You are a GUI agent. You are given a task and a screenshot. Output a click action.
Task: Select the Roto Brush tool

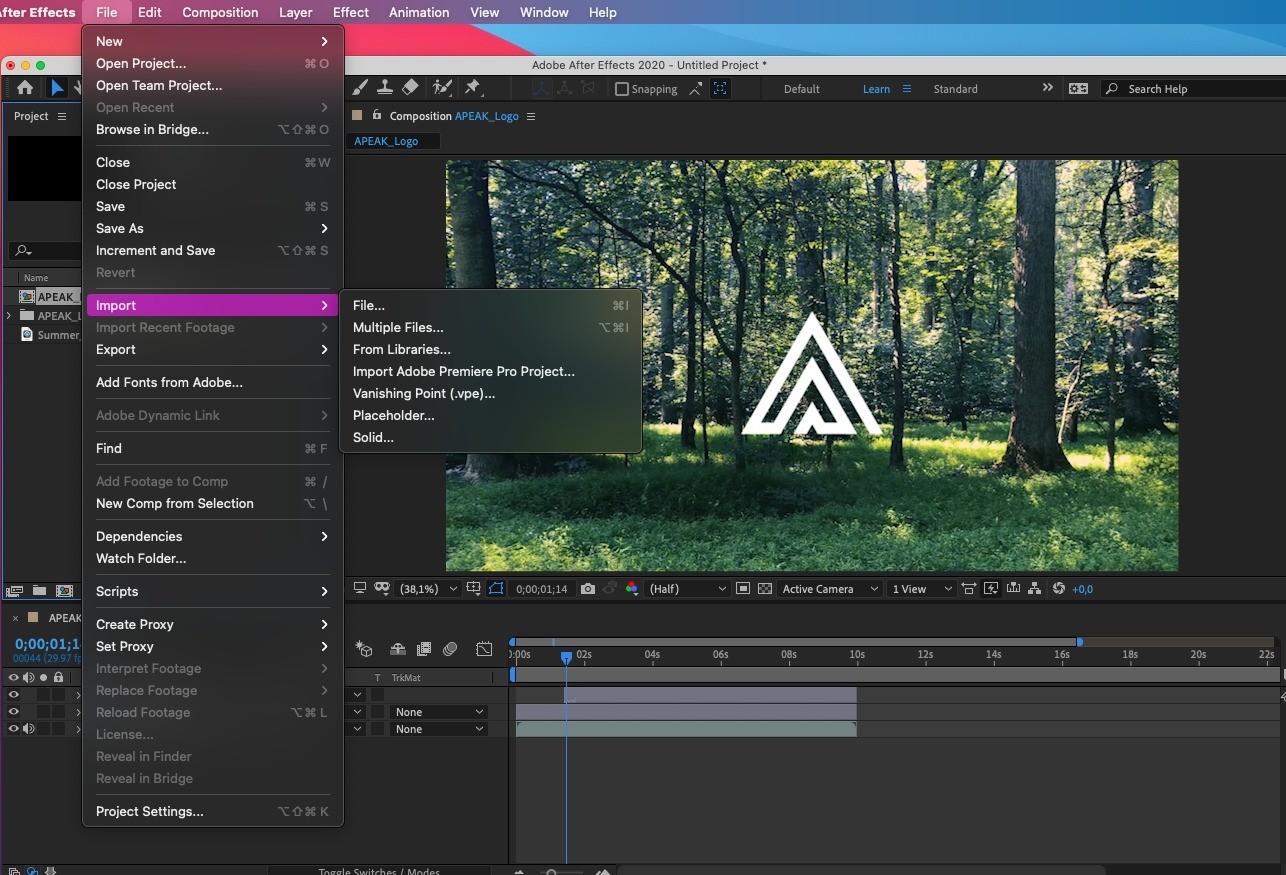441,88
